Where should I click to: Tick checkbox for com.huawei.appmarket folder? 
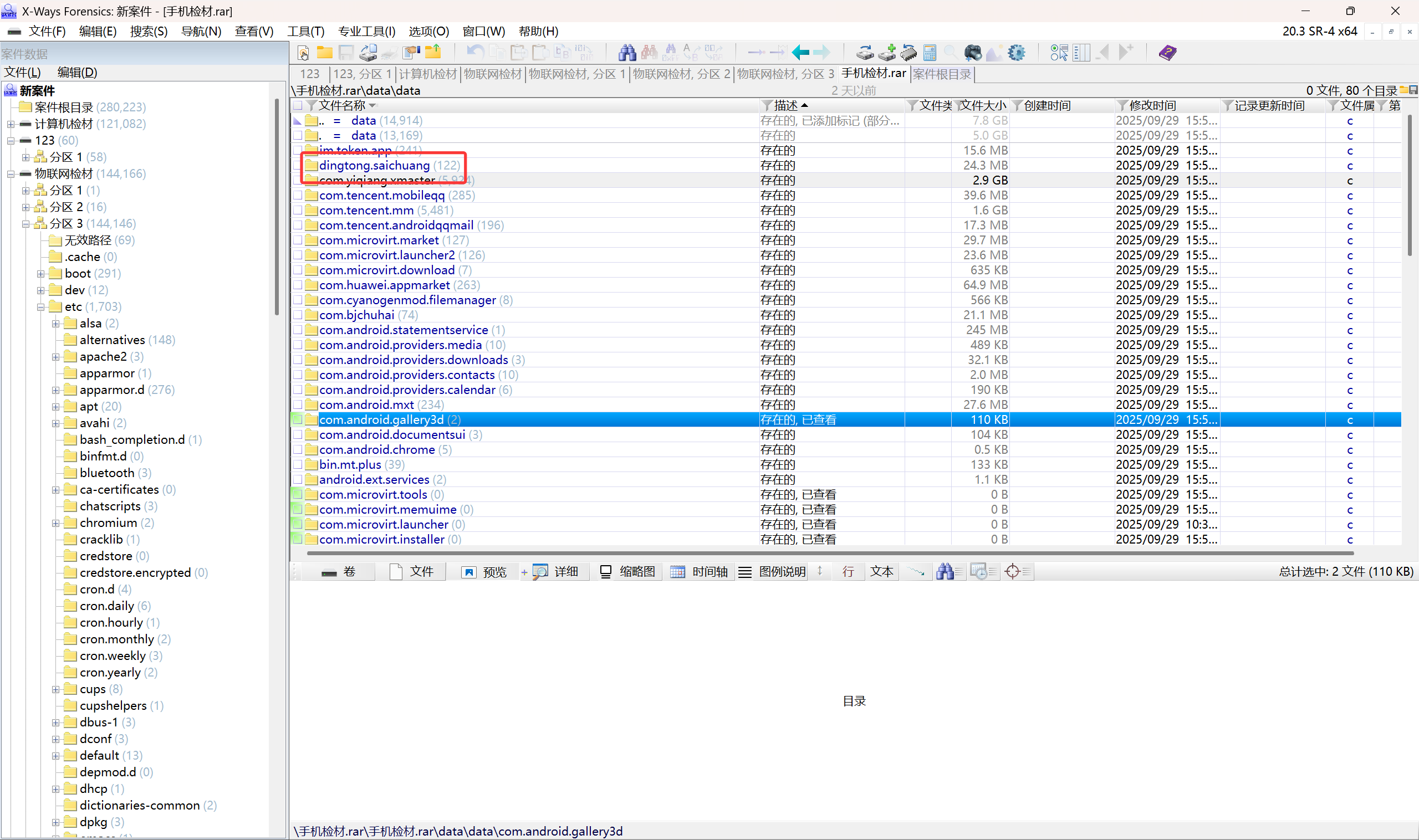coord(298,285)
